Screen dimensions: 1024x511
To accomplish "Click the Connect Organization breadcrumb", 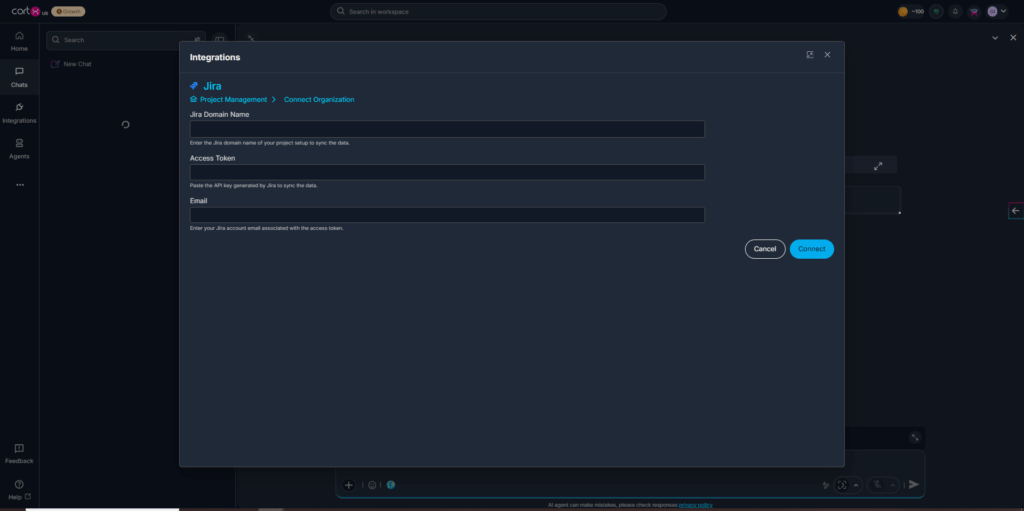I will coord(319,99).
